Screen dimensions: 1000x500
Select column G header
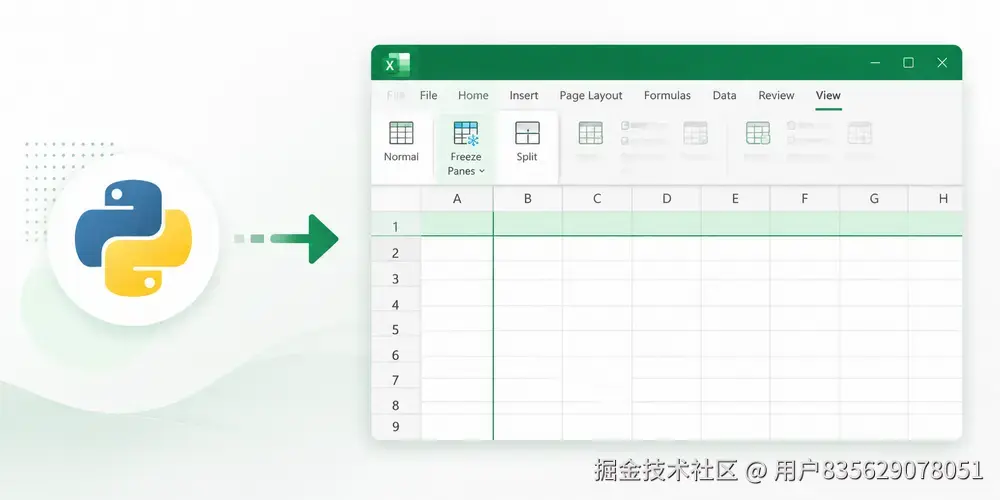point(874,199)
